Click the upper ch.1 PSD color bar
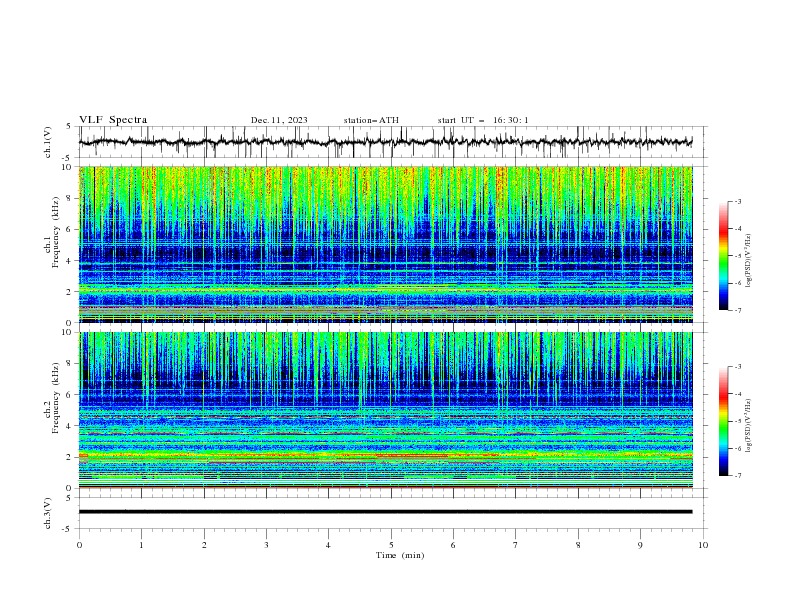792x612 pixels. [723, 256]
